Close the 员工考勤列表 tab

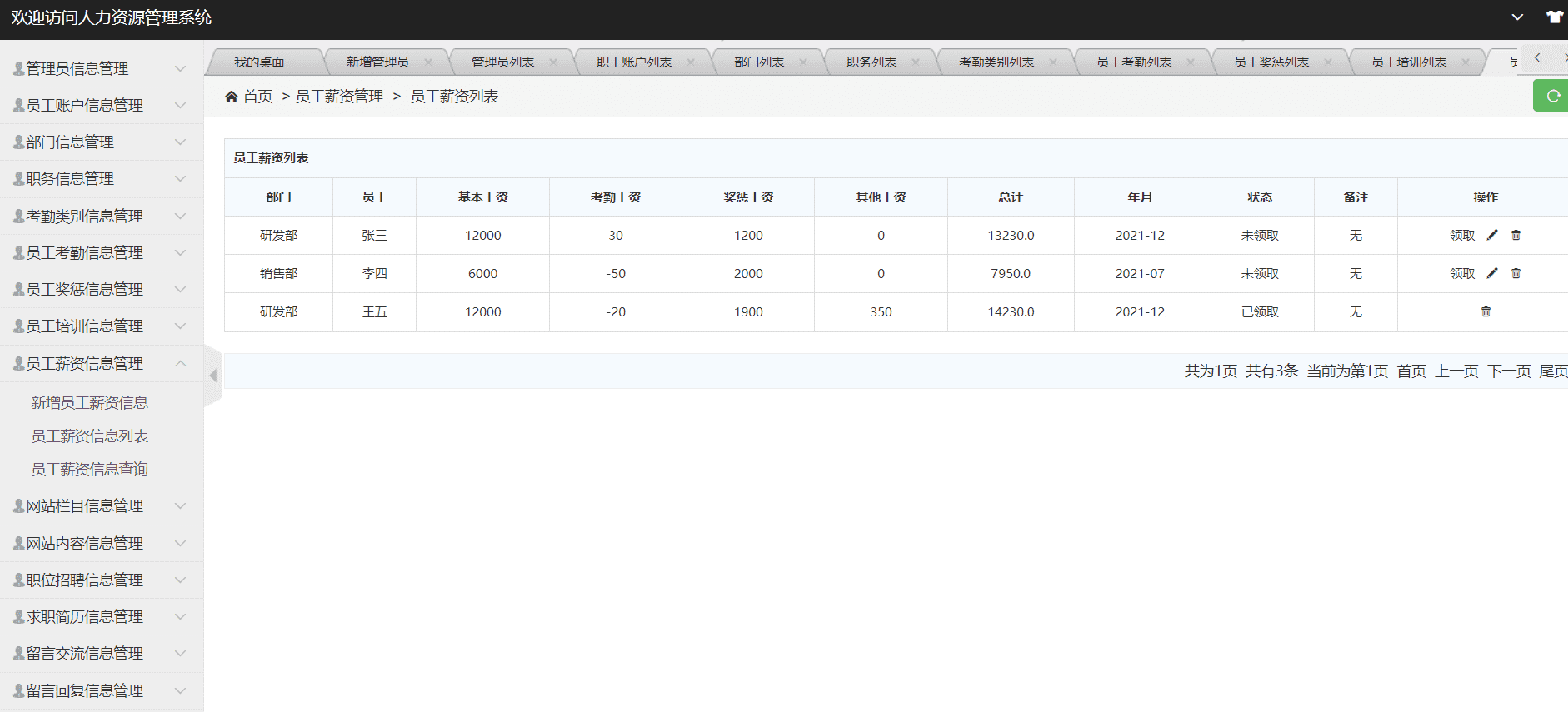(1191, 62)
